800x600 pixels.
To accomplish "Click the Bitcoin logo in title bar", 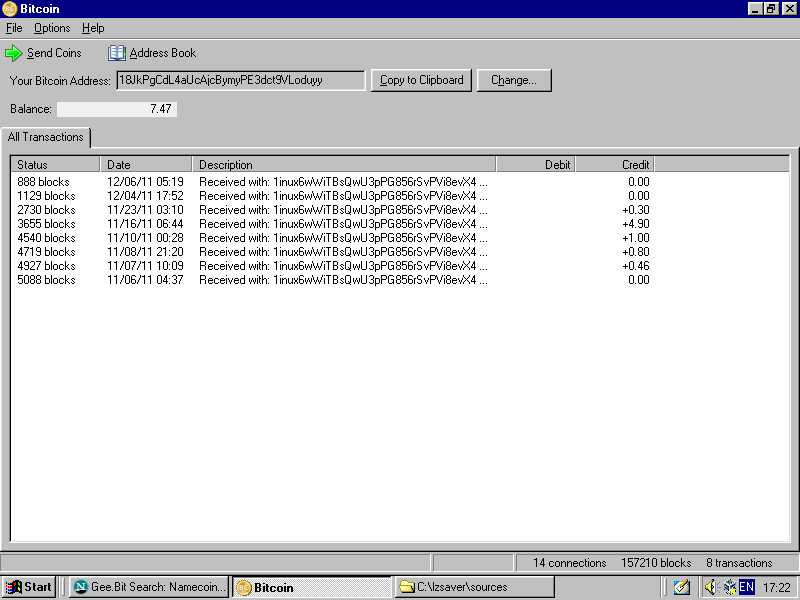I will pyautogui.click(x=9, y=9).
